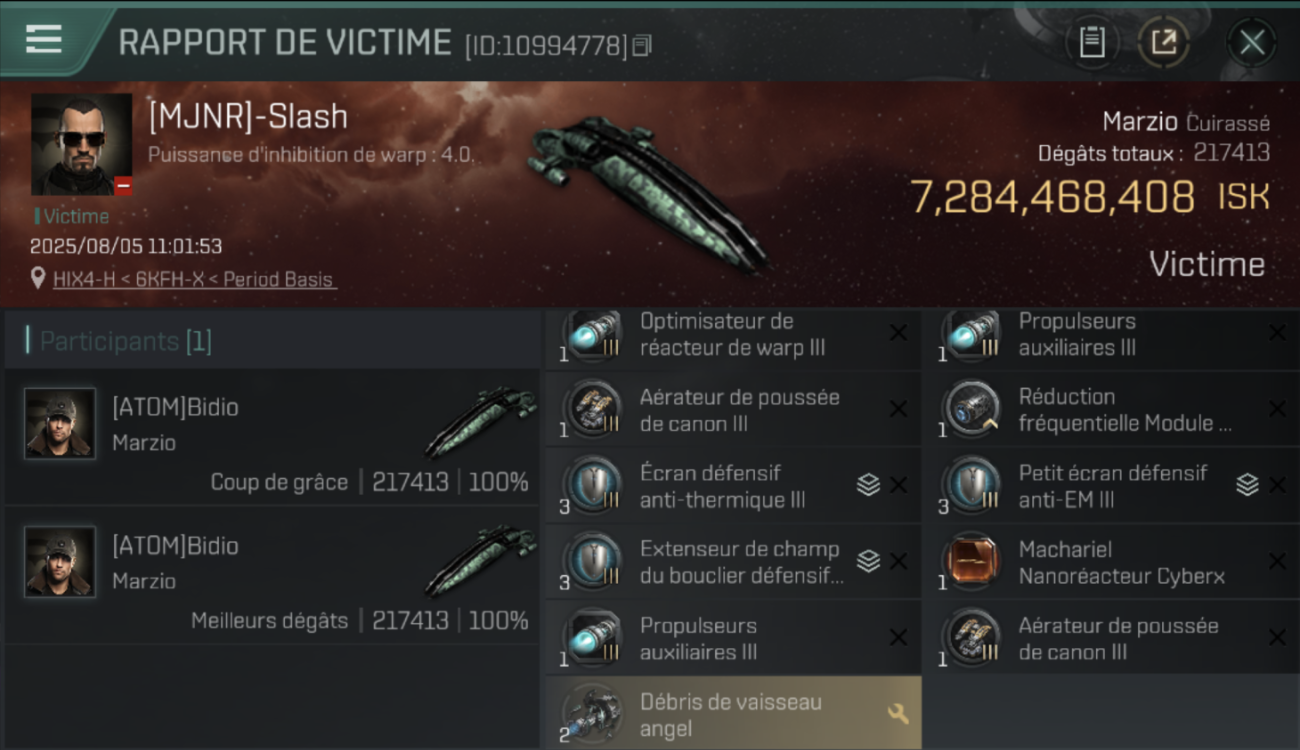Image resolution: width=1300 pixels, height=750 pixels.
Task: Open the clipboard notes icon
Action: (1092, 42)
